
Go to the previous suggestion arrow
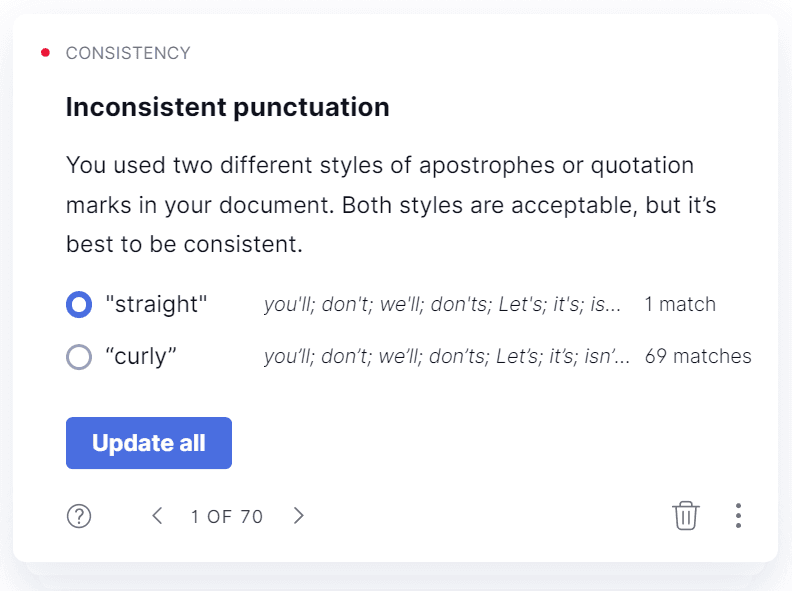click(x=157, y=516)
